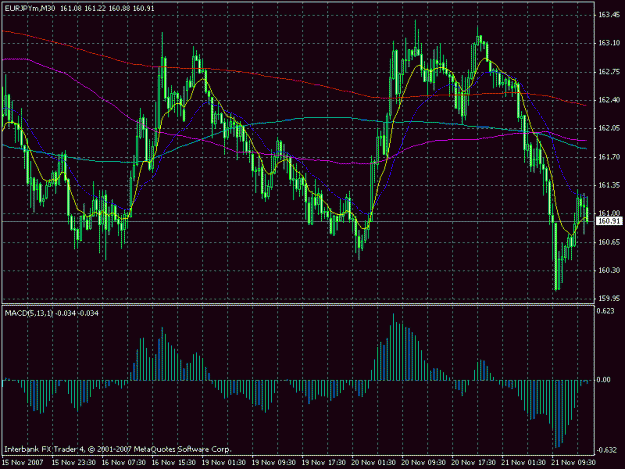
Task: Click the 162.05 price axis label
Action: 607,128
